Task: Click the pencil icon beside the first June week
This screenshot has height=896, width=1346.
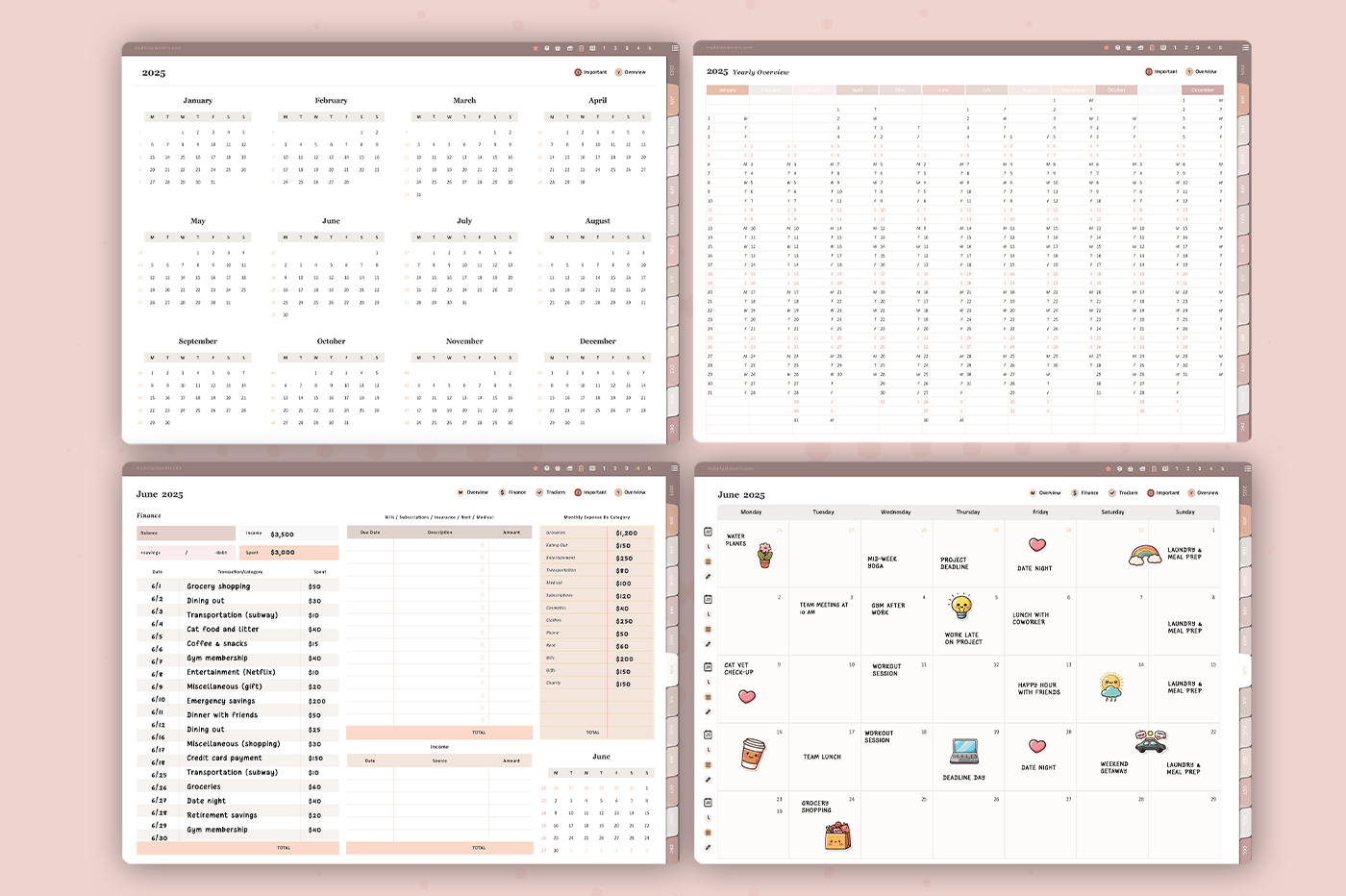Action: pyautogui.click(x=708, y=577)
